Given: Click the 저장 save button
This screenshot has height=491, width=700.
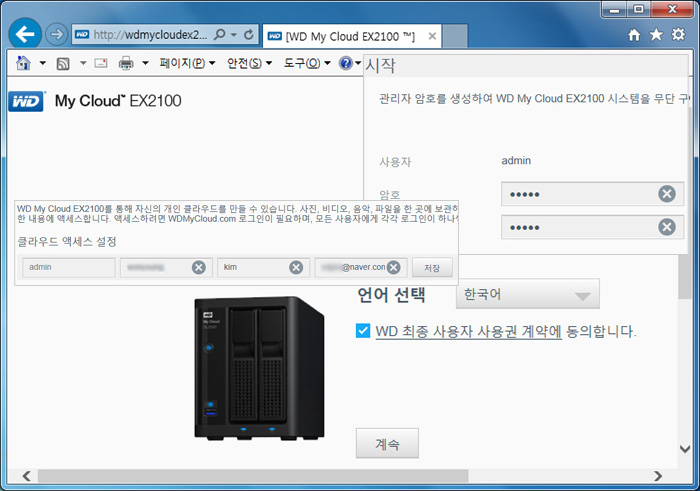Looking at the screenshot, I should 432,267.
